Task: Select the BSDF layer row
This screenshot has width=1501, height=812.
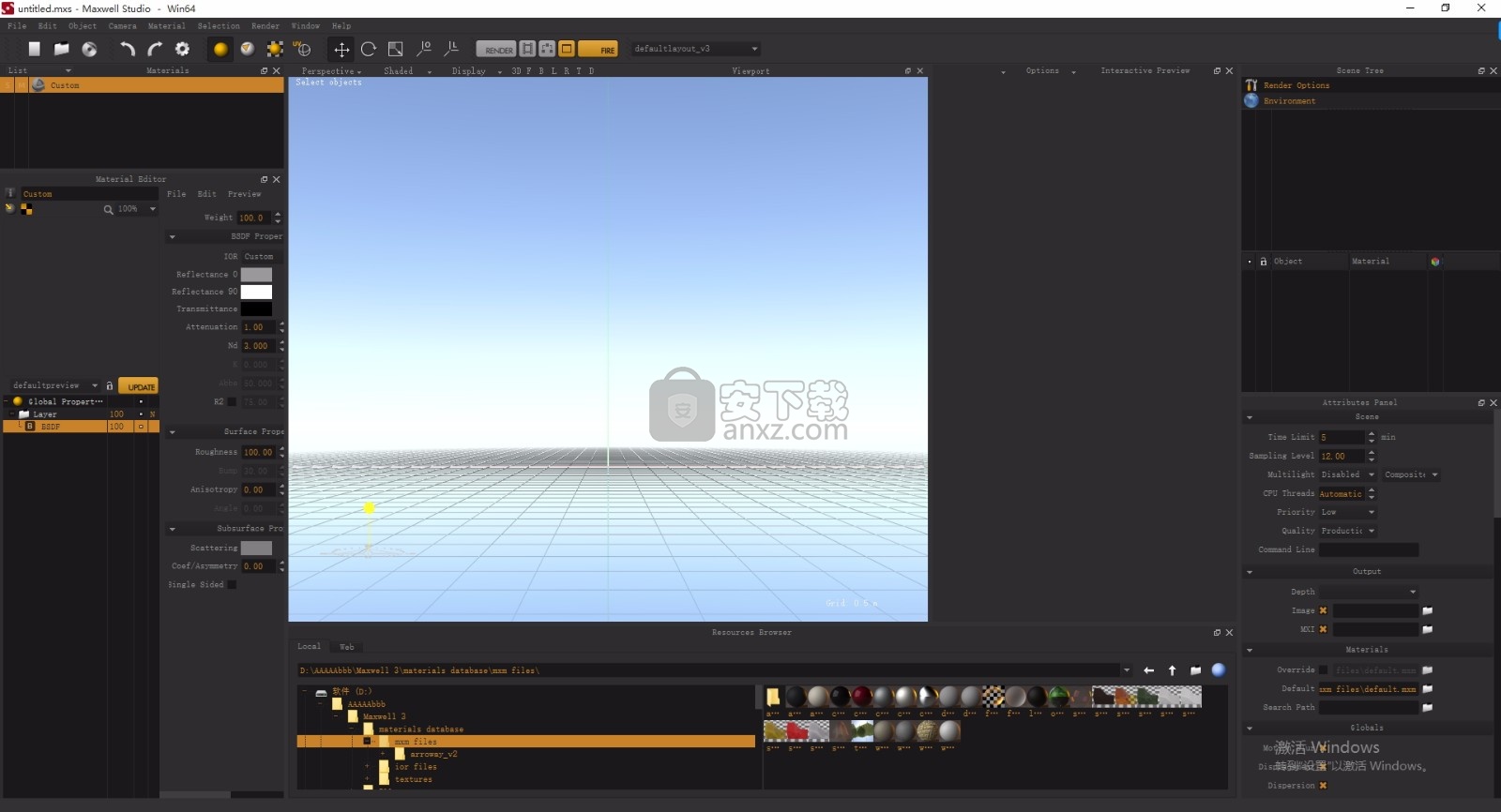Action: [x=80, y=426]
